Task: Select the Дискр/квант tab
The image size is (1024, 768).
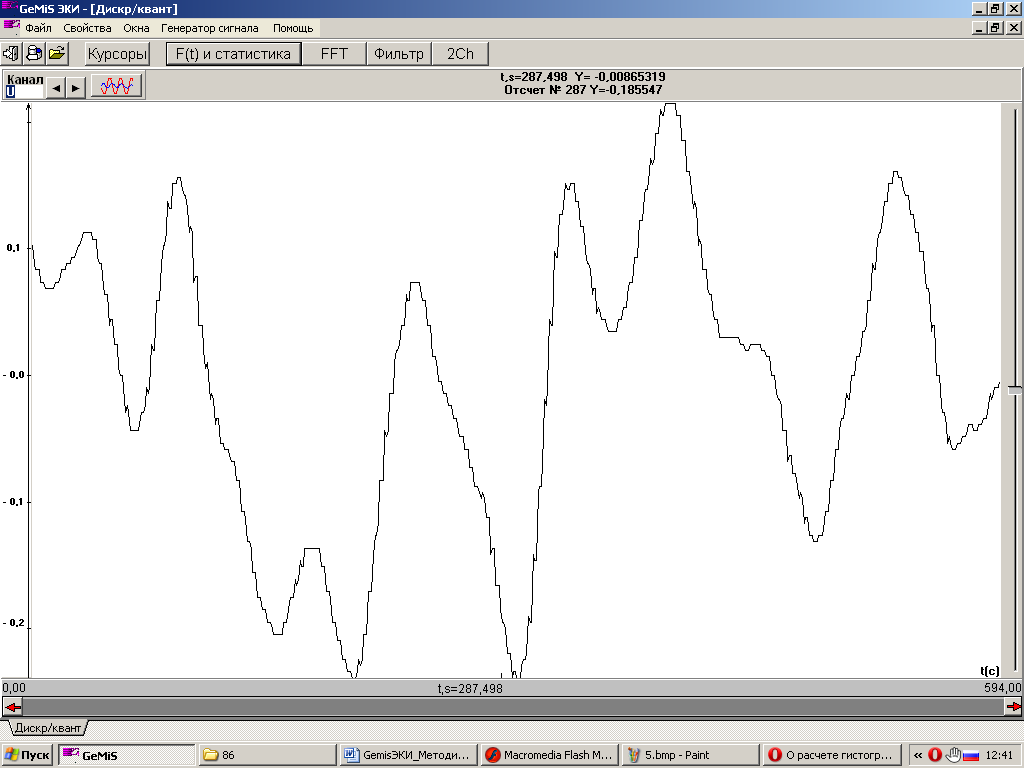Action: pyautogui.click(x=47, y=728)
